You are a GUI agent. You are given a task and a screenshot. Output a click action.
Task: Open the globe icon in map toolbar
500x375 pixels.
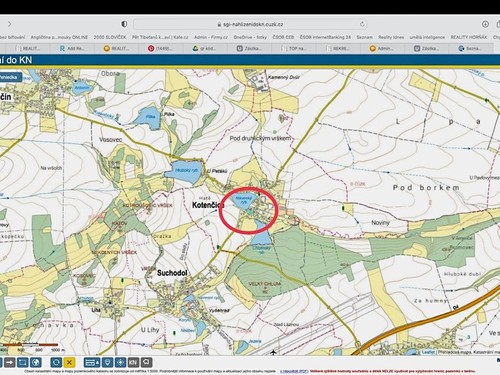(36, 362)
